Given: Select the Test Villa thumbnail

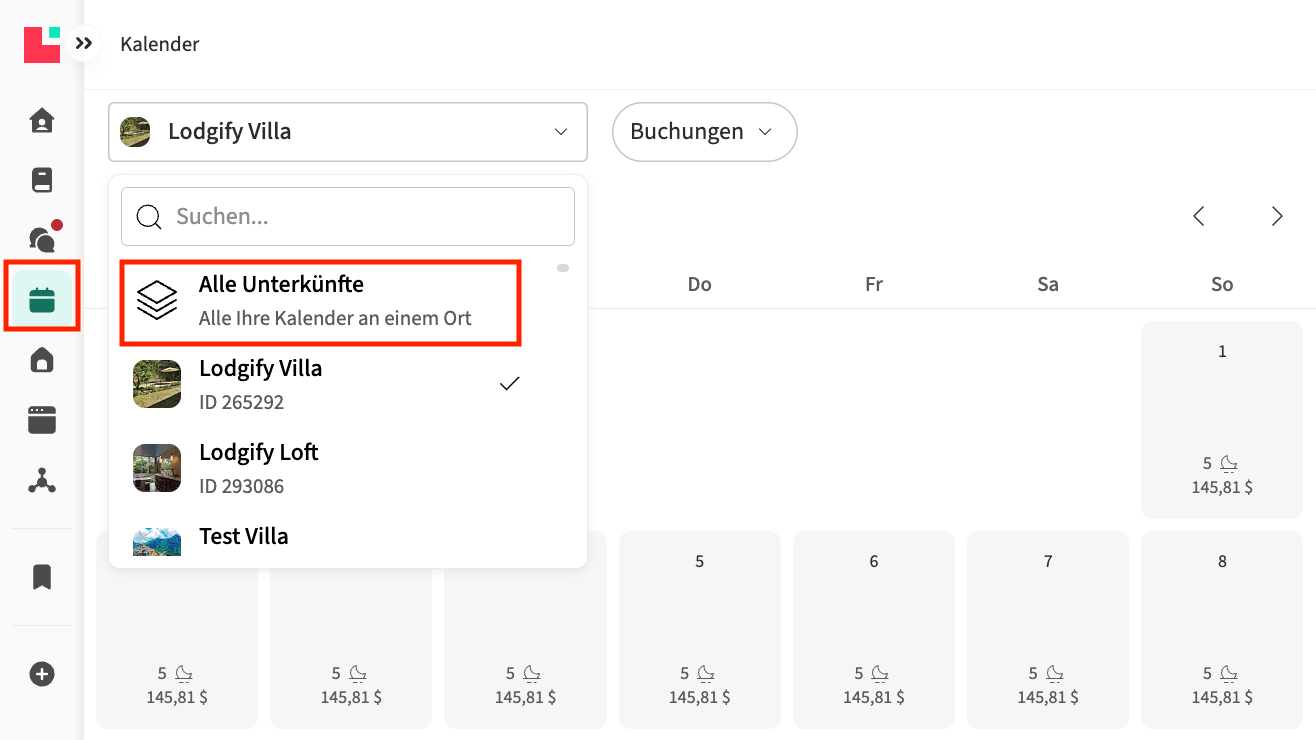Looking at the screenshot, I should 157,542.
